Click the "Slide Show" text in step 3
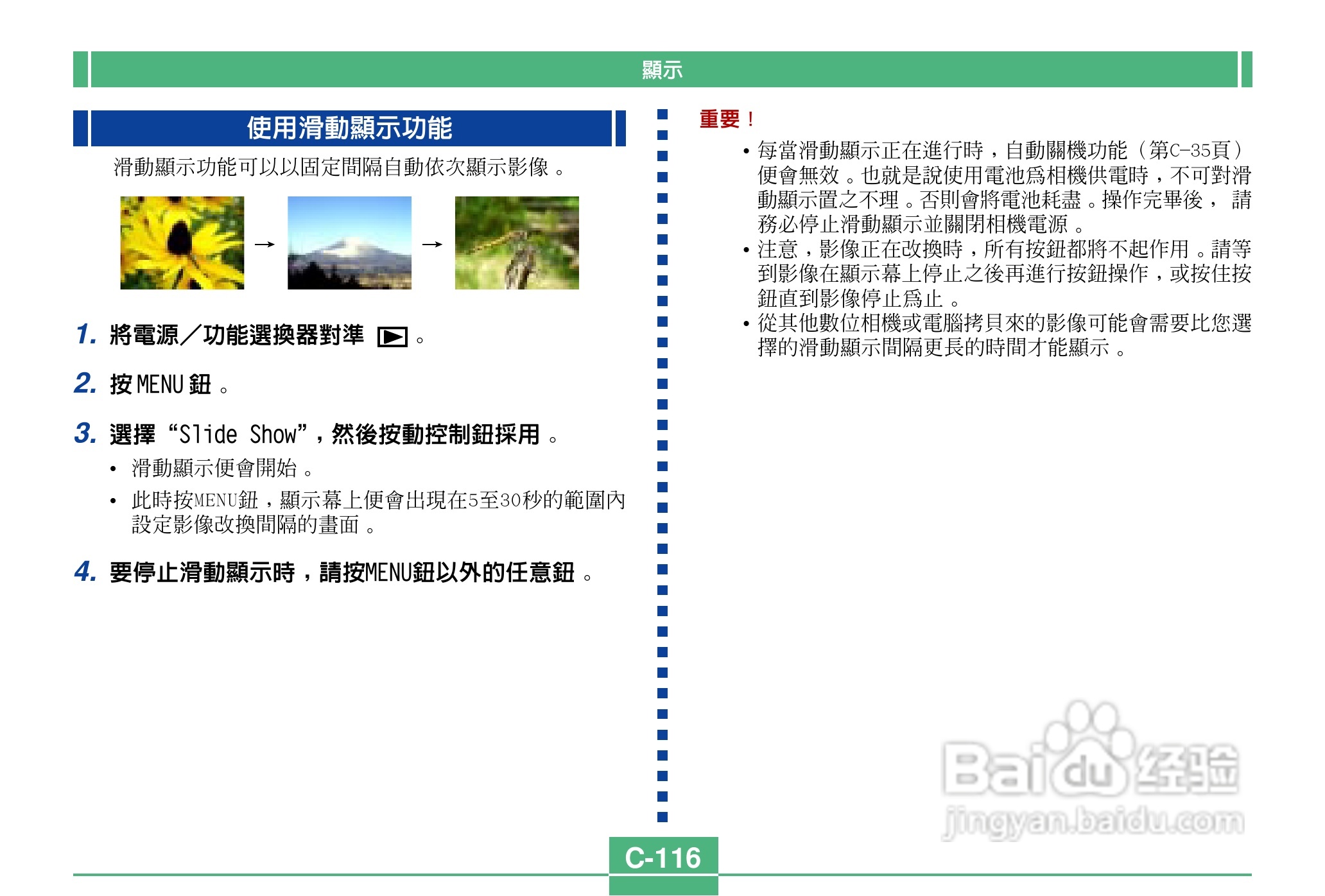 pyautogui.click(x=238, y=435)
